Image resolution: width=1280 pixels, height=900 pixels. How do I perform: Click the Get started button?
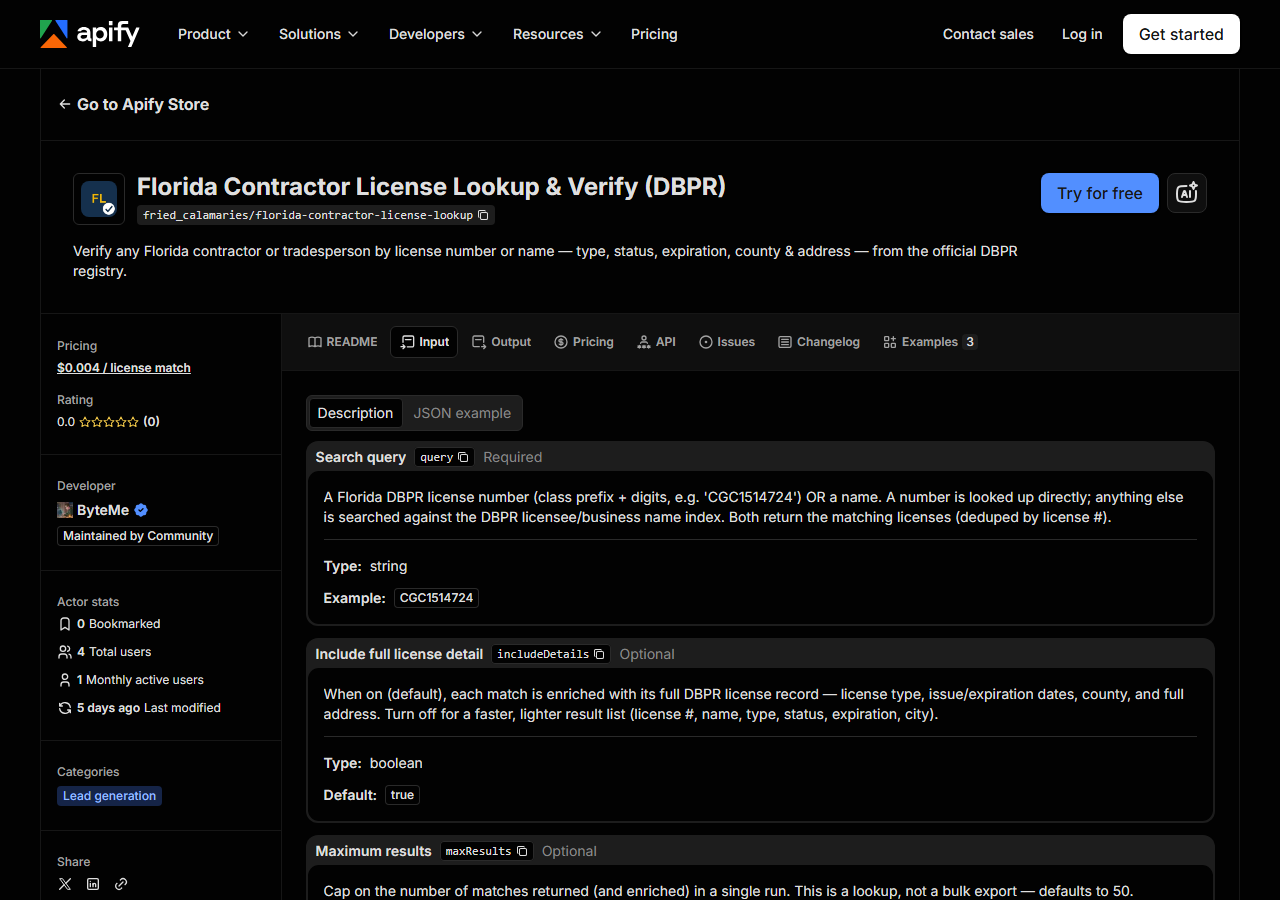pos(1181,34)
